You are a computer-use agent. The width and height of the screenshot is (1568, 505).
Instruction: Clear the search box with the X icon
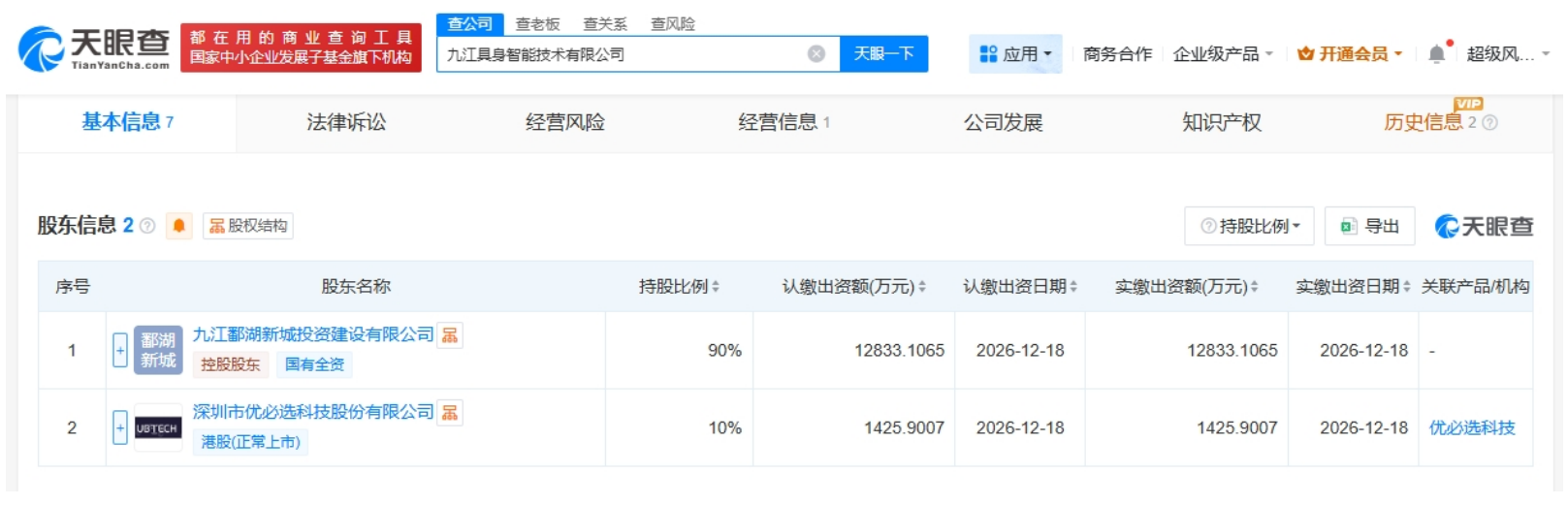tap(816, 54)
